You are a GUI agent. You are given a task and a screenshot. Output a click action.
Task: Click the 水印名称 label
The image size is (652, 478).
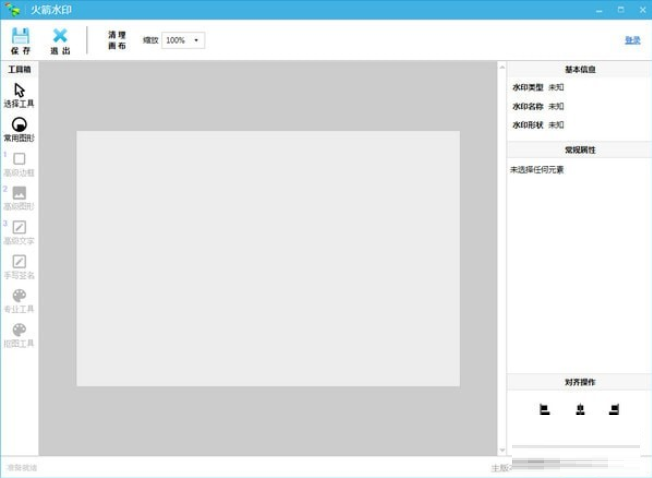(x=528, y=106)
